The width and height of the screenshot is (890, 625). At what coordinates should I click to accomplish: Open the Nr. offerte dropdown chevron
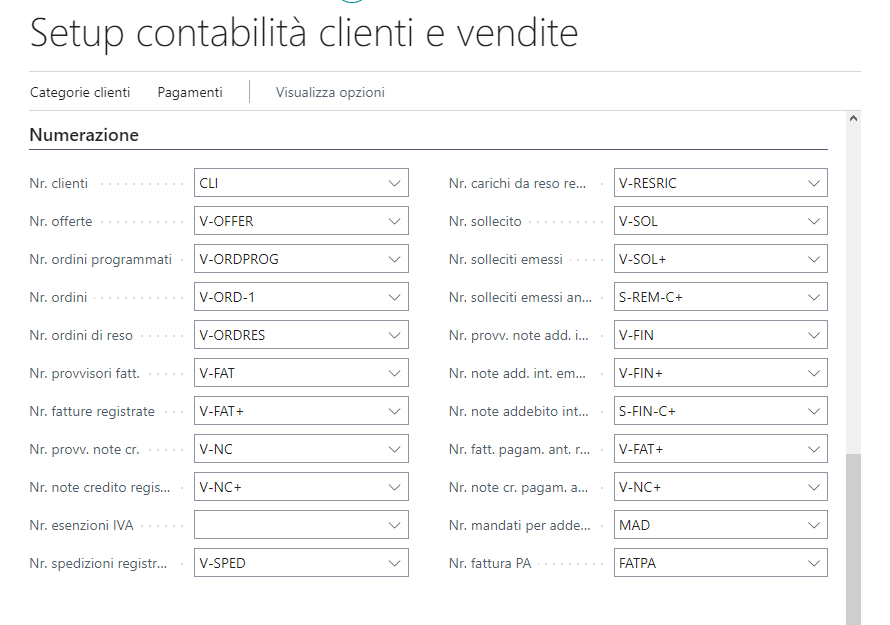[x=393, y=221]
